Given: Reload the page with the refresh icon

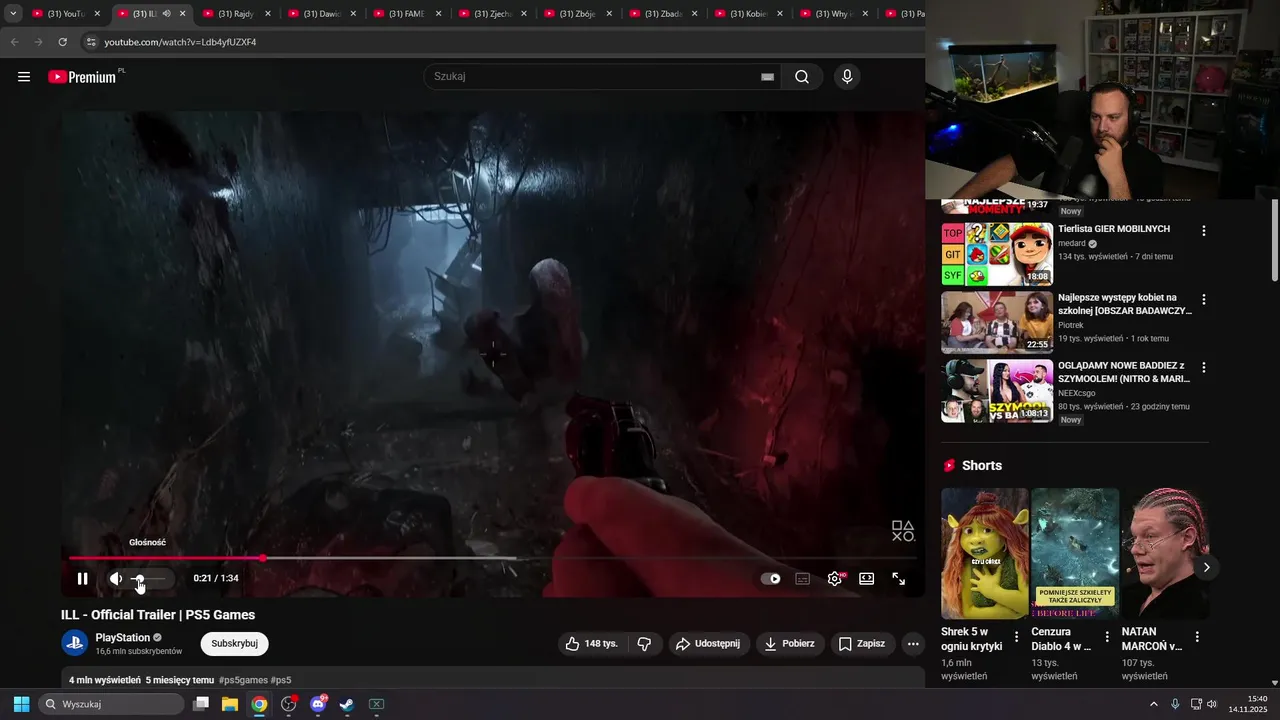Looking at the screenshot, I should point(62,42).
